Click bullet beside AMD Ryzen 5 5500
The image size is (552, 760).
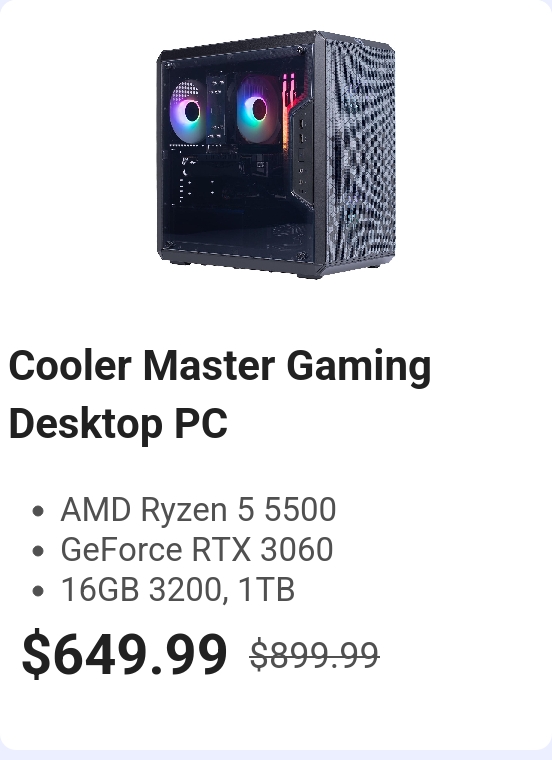(38, 511)
